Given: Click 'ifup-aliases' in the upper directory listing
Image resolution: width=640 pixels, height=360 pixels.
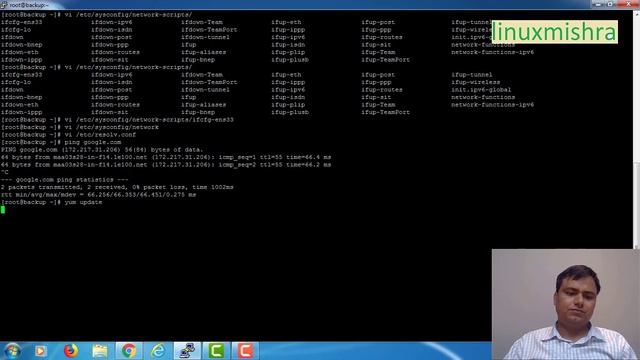Looking at the screenshot, I should coord(203,52).
